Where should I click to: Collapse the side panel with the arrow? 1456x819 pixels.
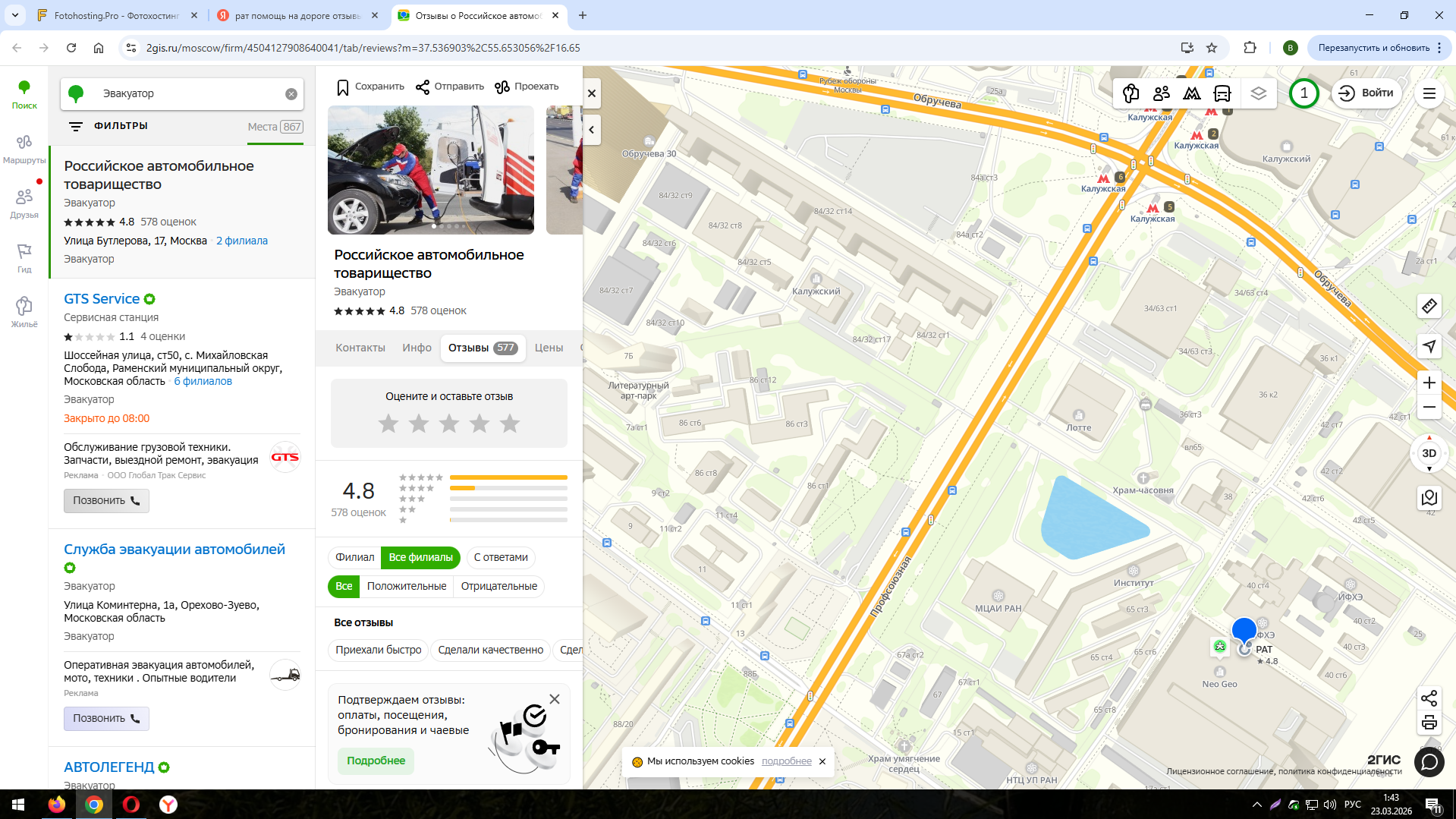click(x=592, y=129)
